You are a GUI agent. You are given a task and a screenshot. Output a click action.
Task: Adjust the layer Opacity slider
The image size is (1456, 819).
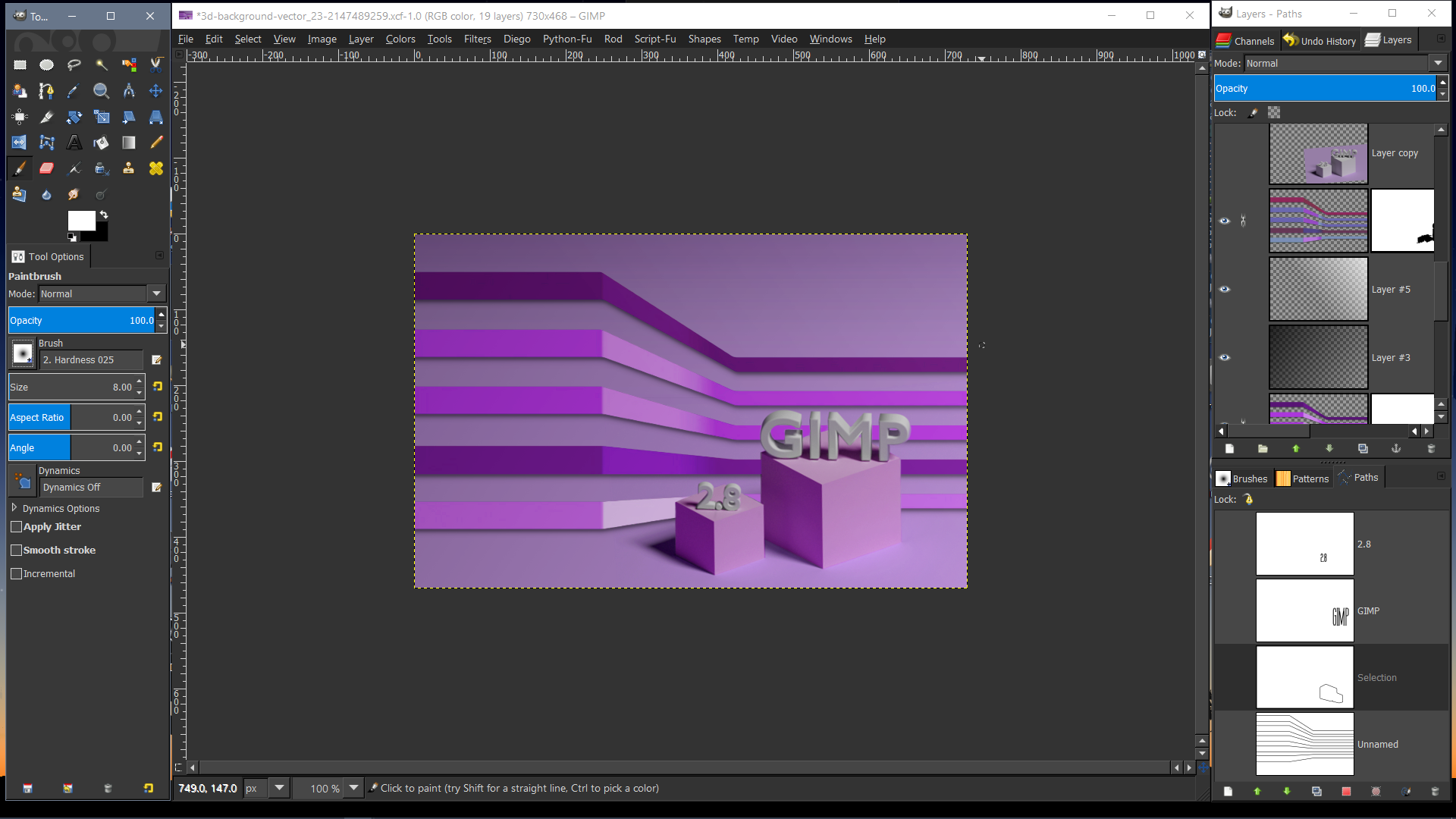tap(1325, 89)
